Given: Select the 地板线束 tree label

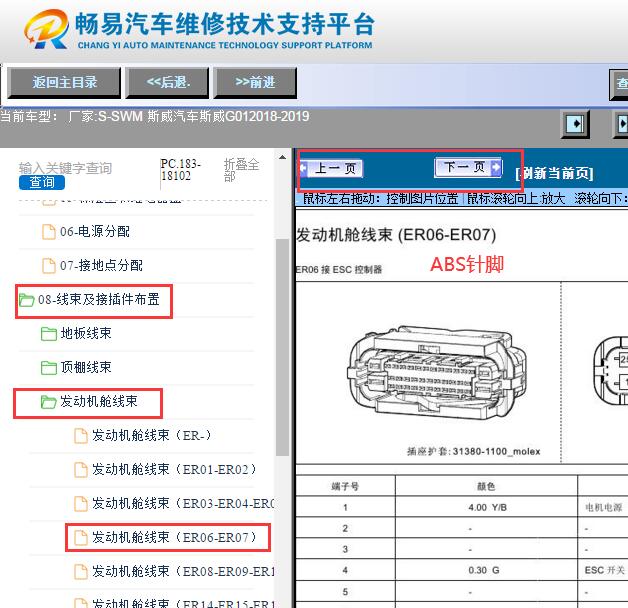Looking at the screenshot, I should coord(86,333).
